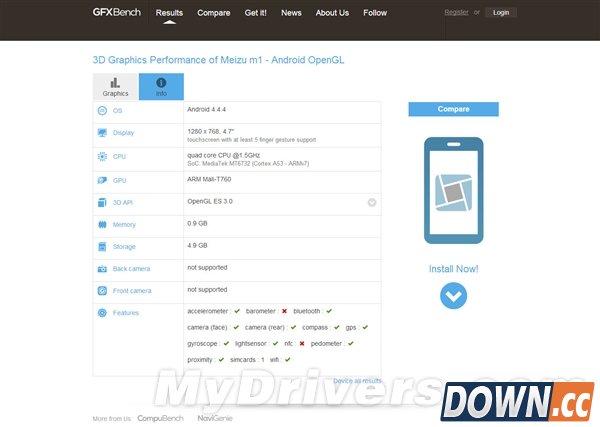Click the phone illustration thumbnail
Screen dimensions: 600x427
coord(453,191)
